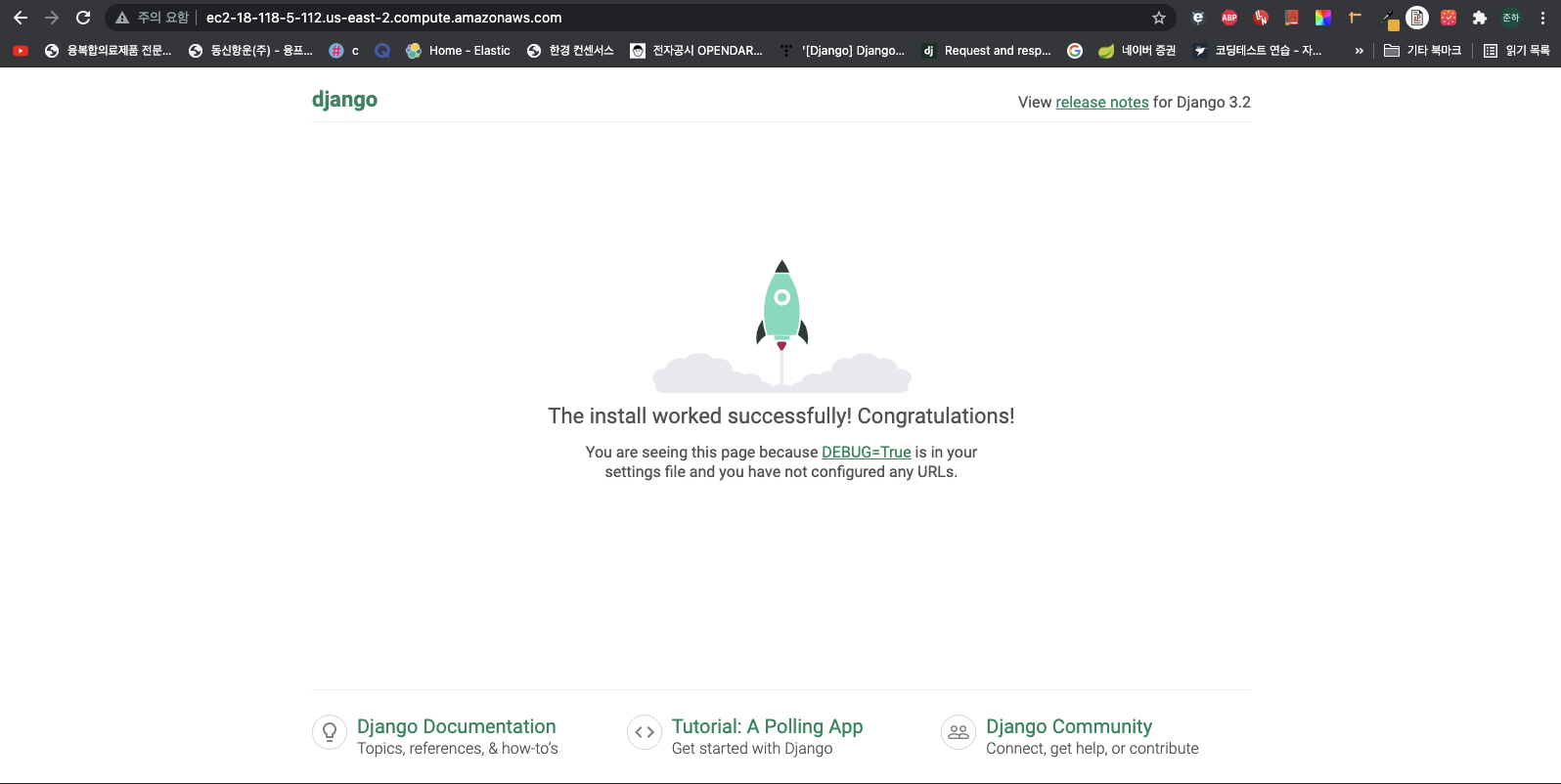Screen dimensions: 1561x784
Task: Open the 읽기 목록 reading list
Action: coord(1517,51)
